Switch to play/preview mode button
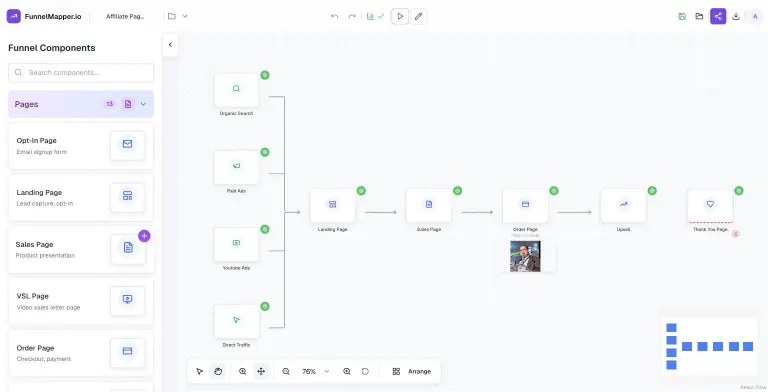Image resolution: width=768 pixels, height=392 pixels. point(400,16)
